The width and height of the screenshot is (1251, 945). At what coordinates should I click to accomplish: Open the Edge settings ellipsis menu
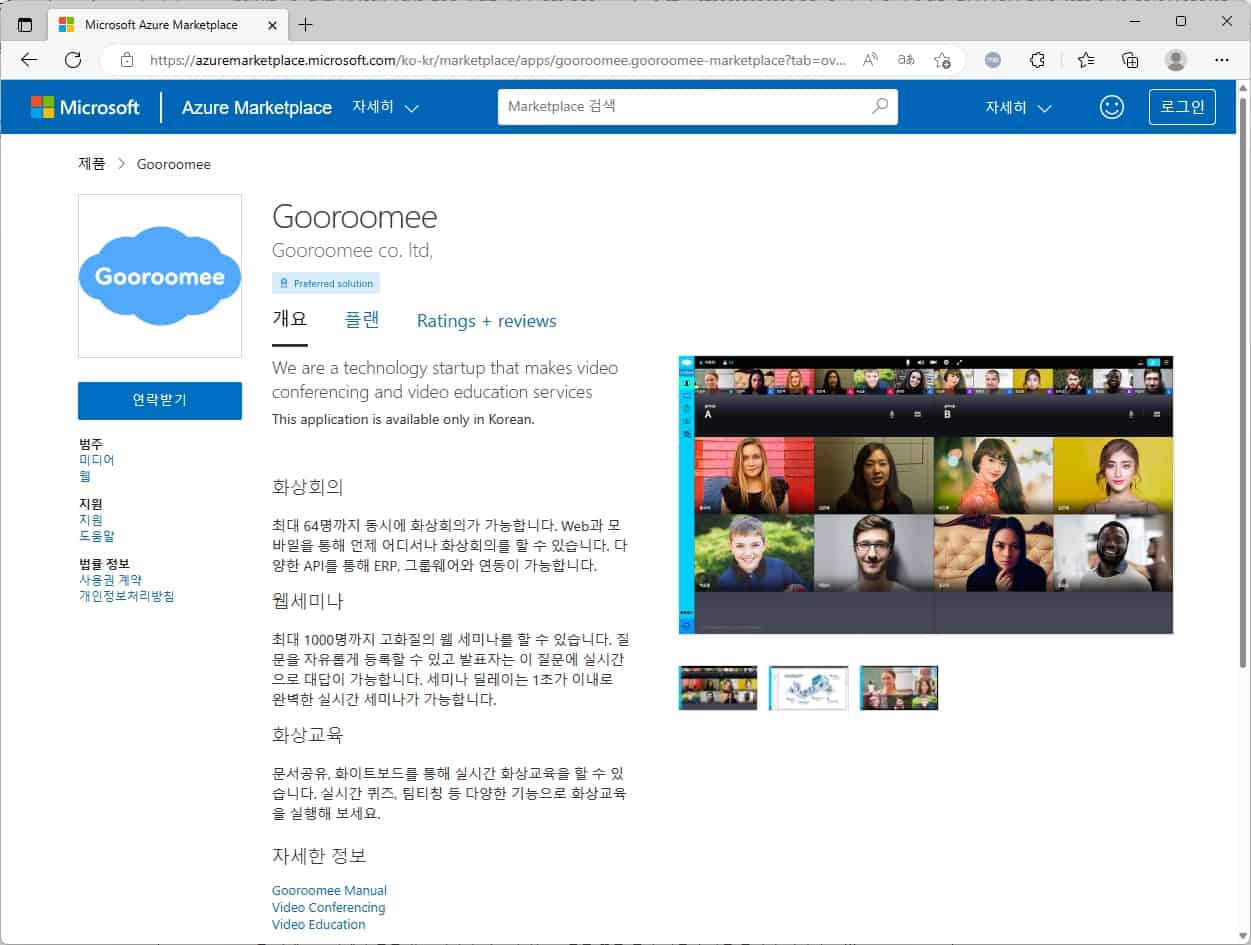(1221, 60)
